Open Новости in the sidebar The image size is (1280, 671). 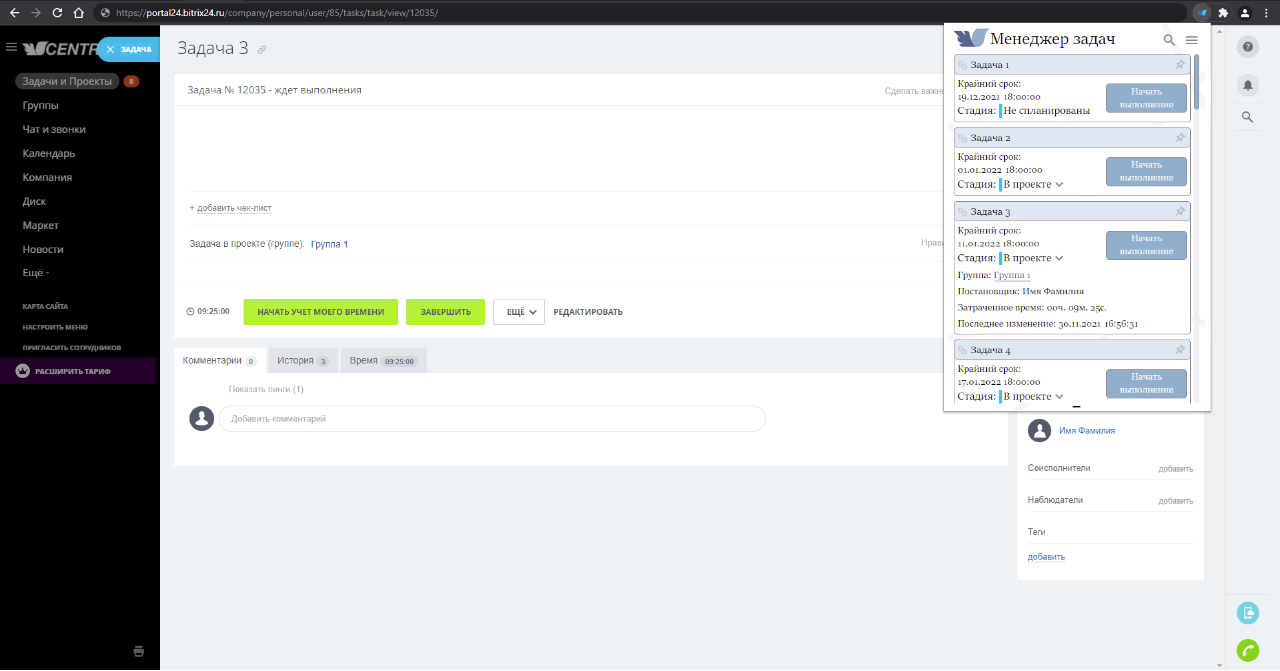43,249
